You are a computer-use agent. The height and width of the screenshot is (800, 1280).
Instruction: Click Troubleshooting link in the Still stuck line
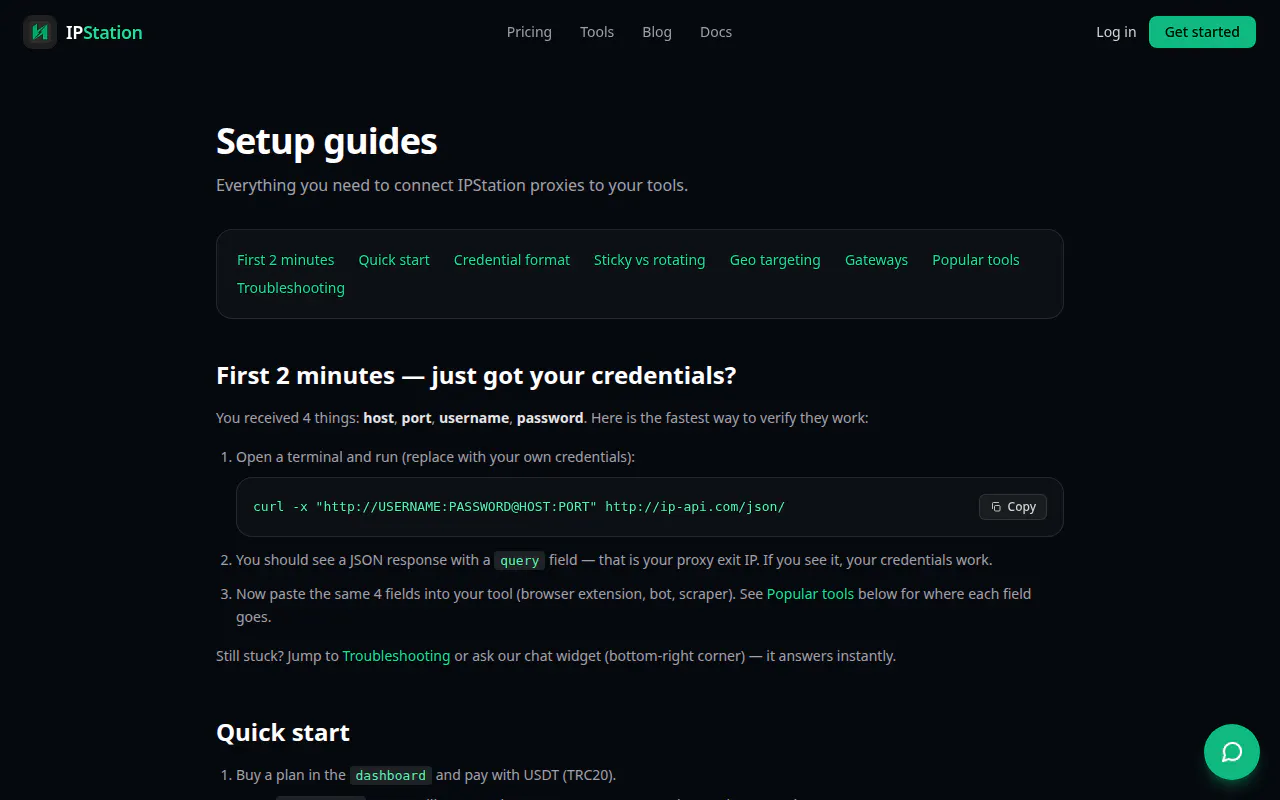pyautogui.click(x=396, y=656)
